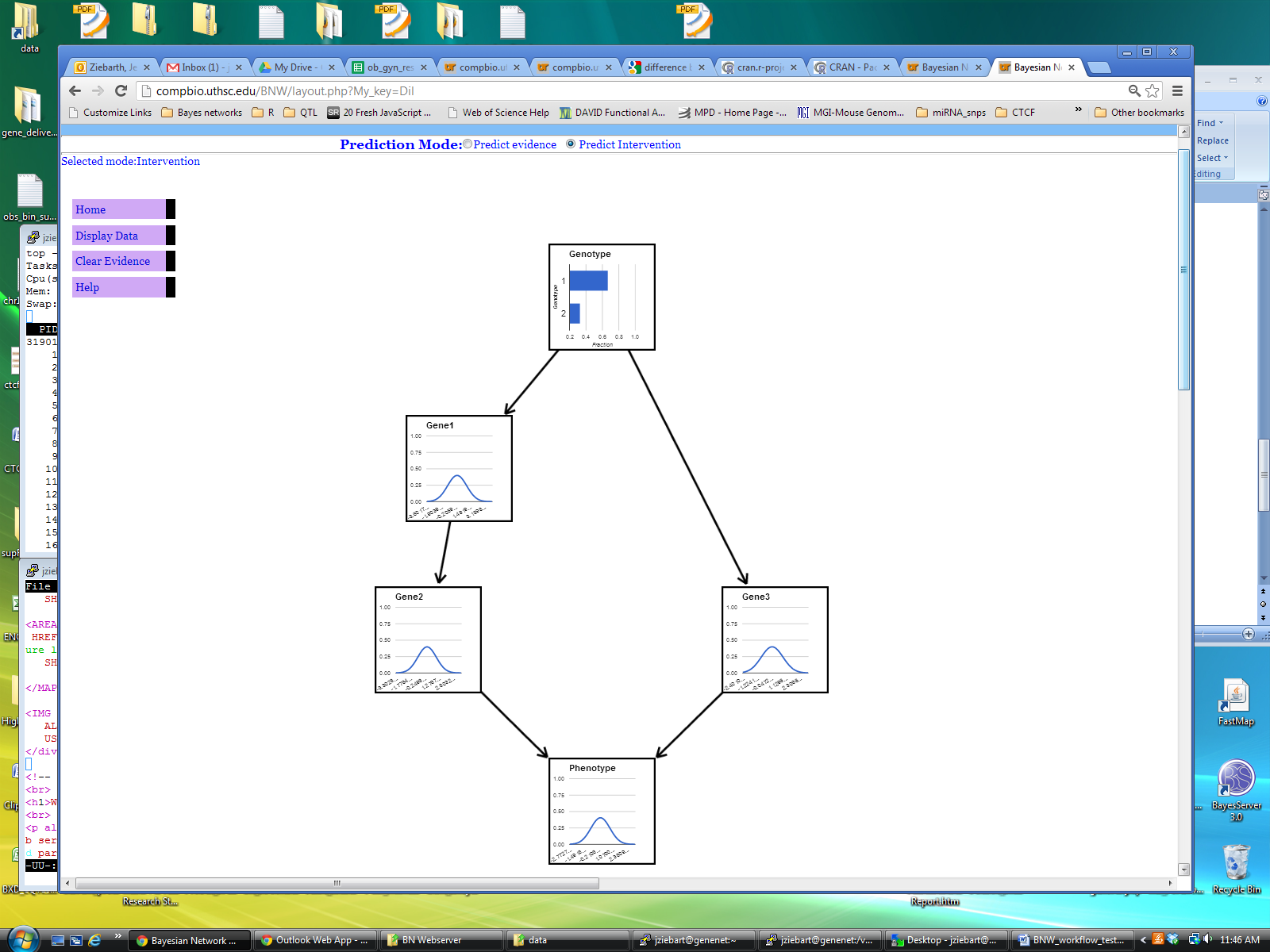Click the taskbar clock 11:46 AM
This screenshot has height=952, width=1270.
tap(1240, 940)
